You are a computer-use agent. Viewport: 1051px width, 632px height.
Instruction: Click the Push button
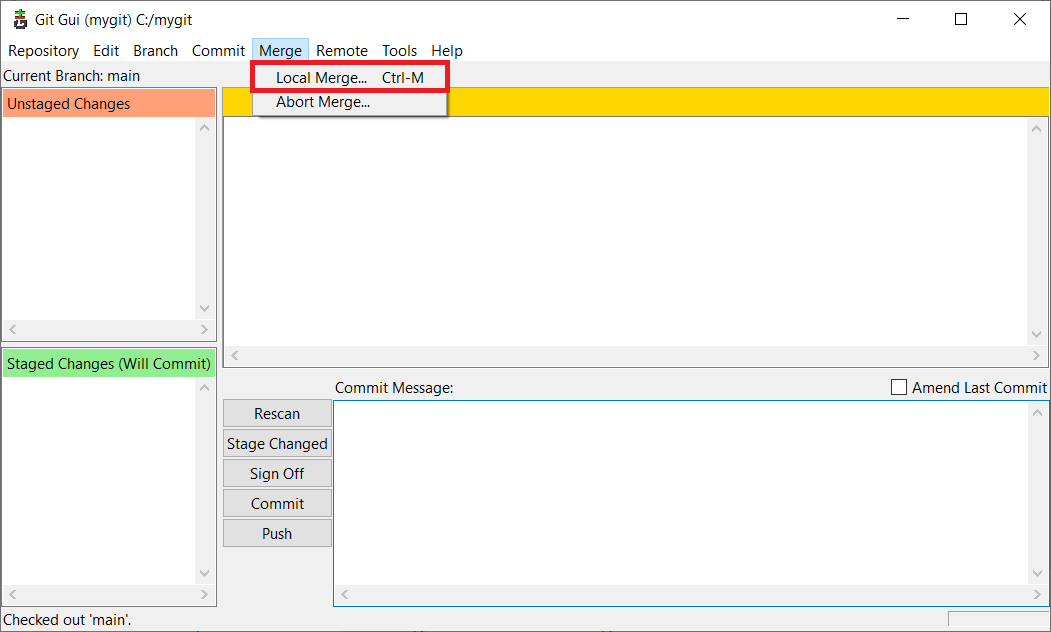coord(277,533)
